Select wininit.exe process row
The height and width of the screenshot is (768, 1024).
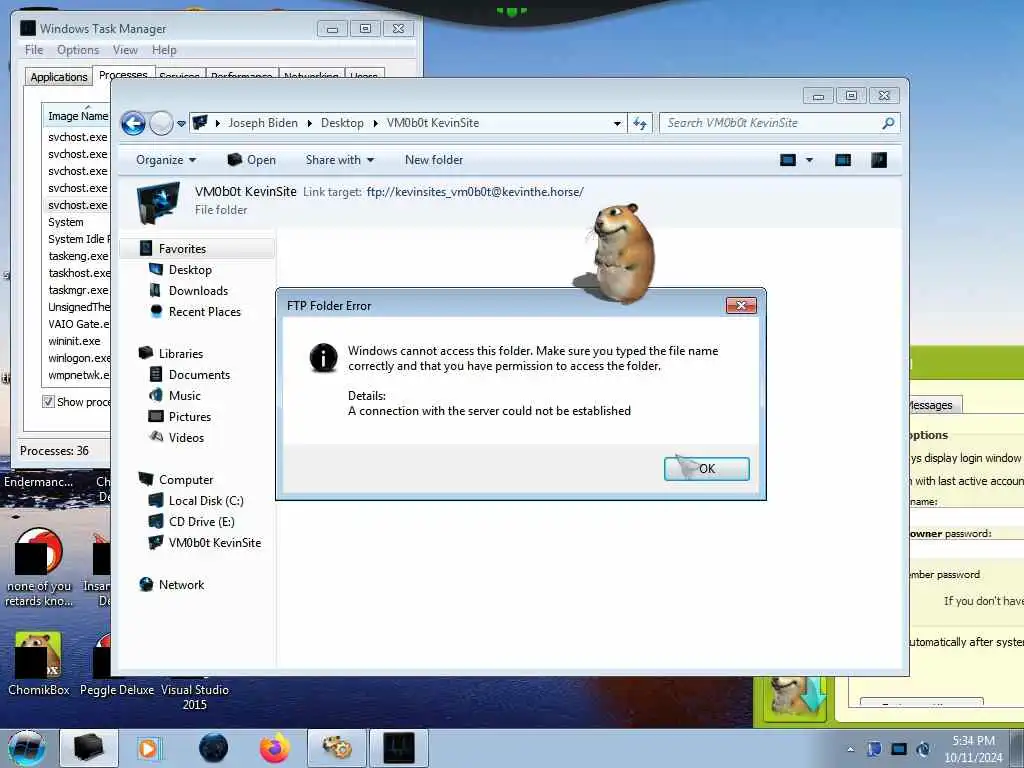tap(74, 341)
